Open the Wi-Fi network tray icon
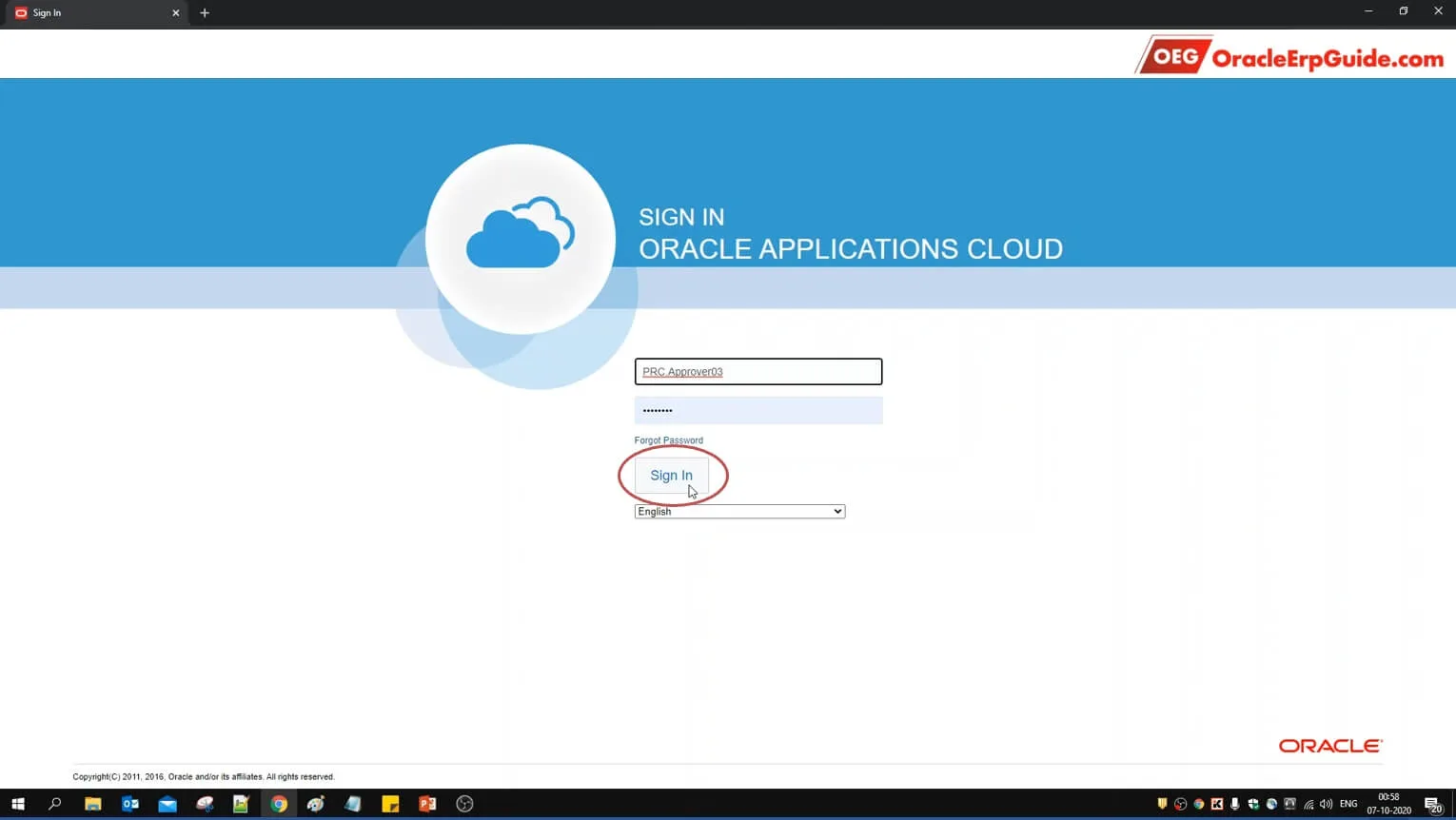Image resolution: width=1456 pixels, height=820 pixels. [1308, 804]
